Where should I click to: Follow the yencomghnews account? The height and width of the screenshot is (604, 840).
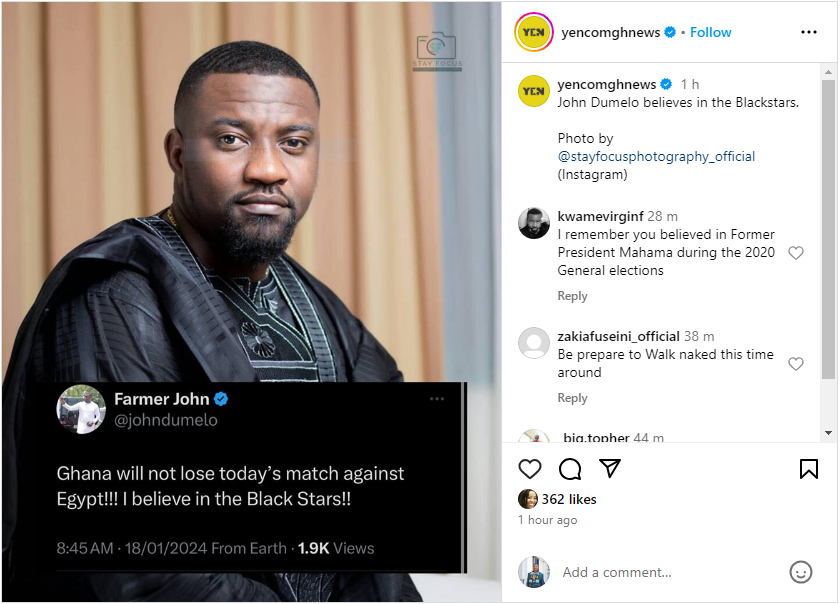pyautogui.click(x=711, y=32)
